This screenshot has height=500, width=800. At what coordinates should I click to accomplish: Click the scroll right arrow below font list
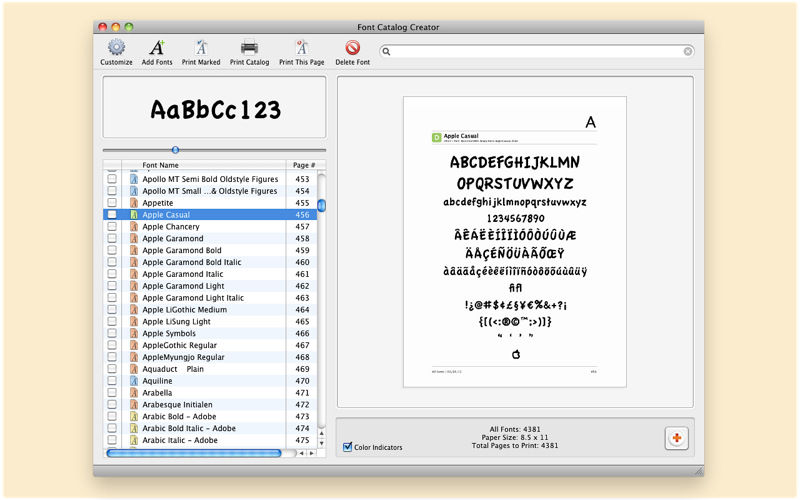pyautogui.click(x=311, y=453)
